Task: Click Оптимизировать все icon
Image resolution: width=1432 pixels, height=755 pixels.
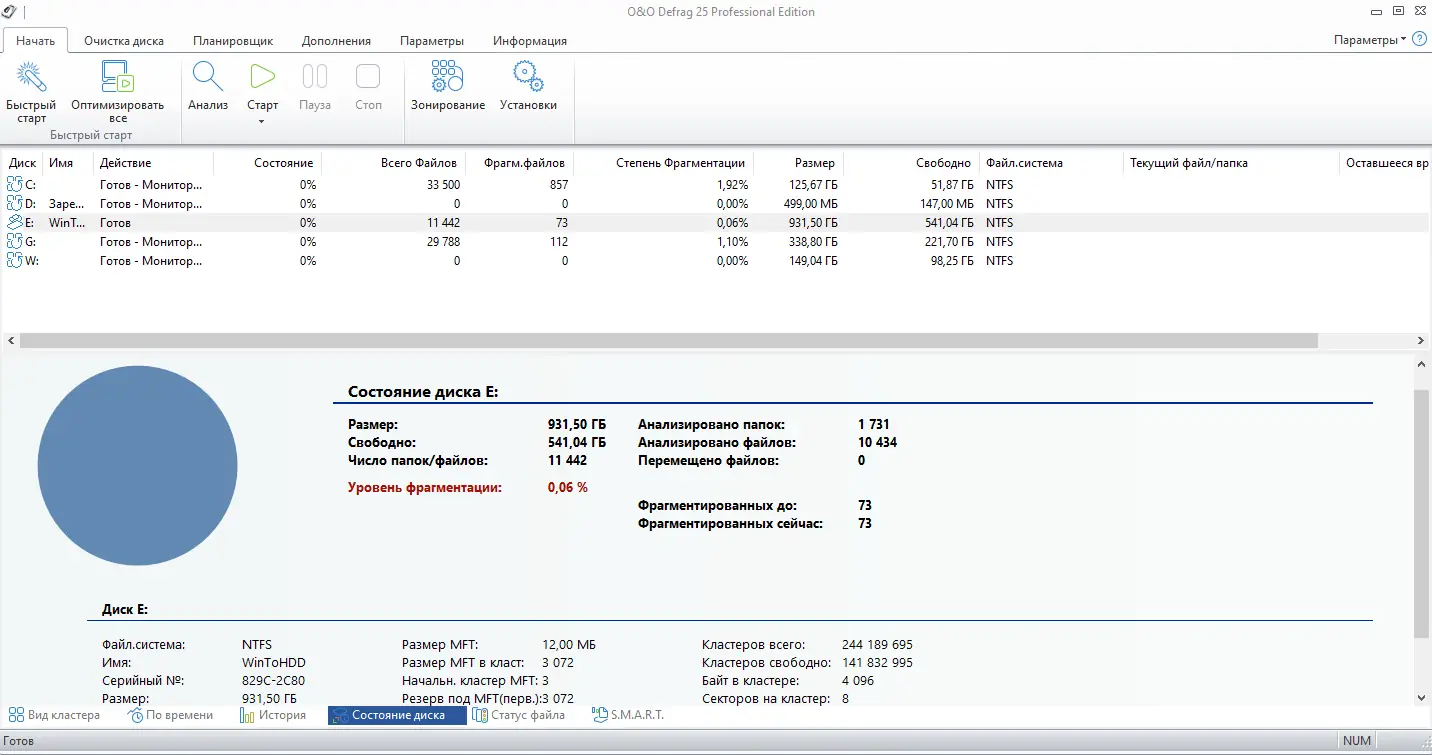Action: (117, 77)
